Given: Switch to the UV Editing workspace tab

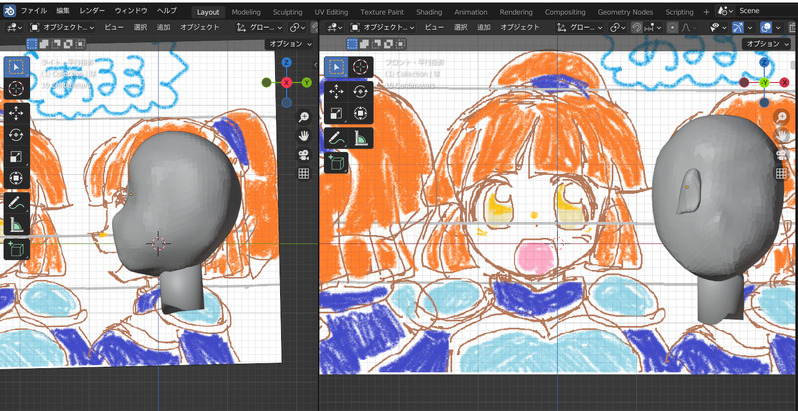Looking at the screenshot, I should [x=331, y=12].
